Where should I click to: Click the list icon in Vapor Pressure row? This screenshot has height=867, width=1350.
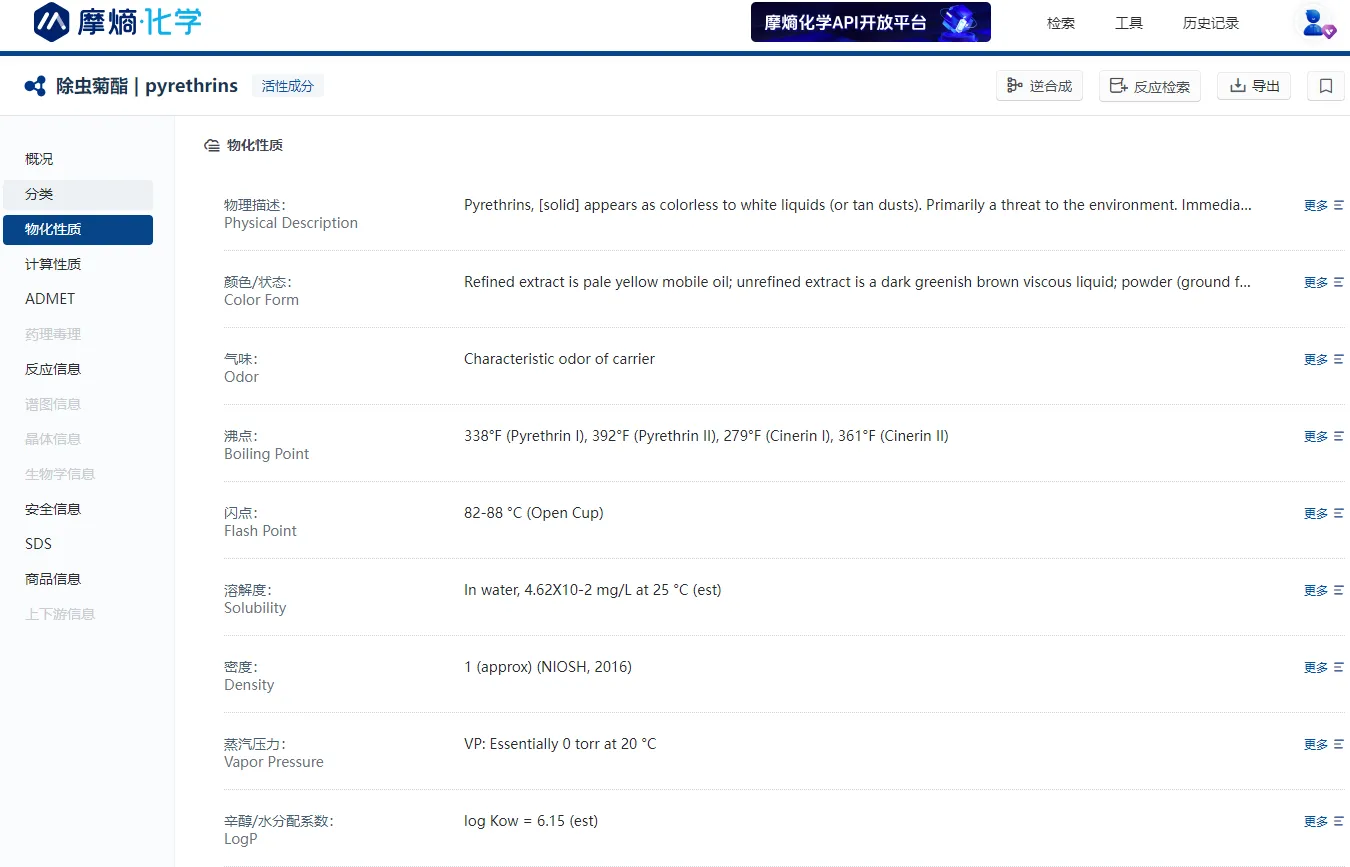click(x=1339, y=744)
